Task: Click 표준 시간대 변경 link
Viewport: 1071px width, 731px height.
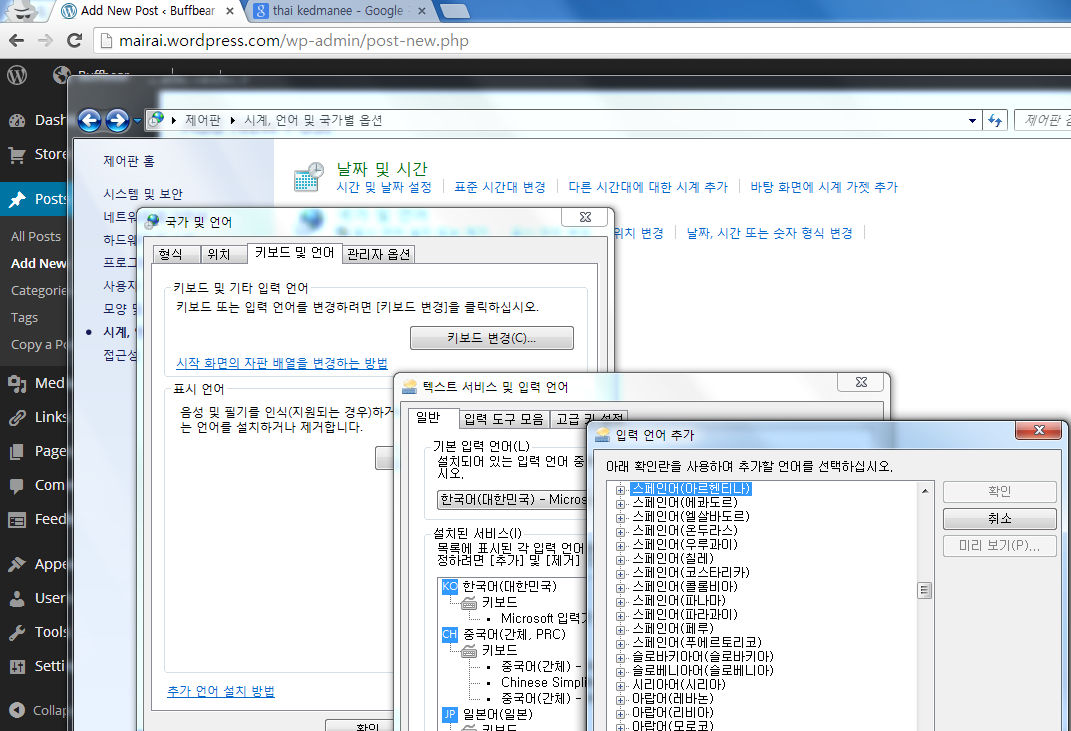Action: point(500,187)
